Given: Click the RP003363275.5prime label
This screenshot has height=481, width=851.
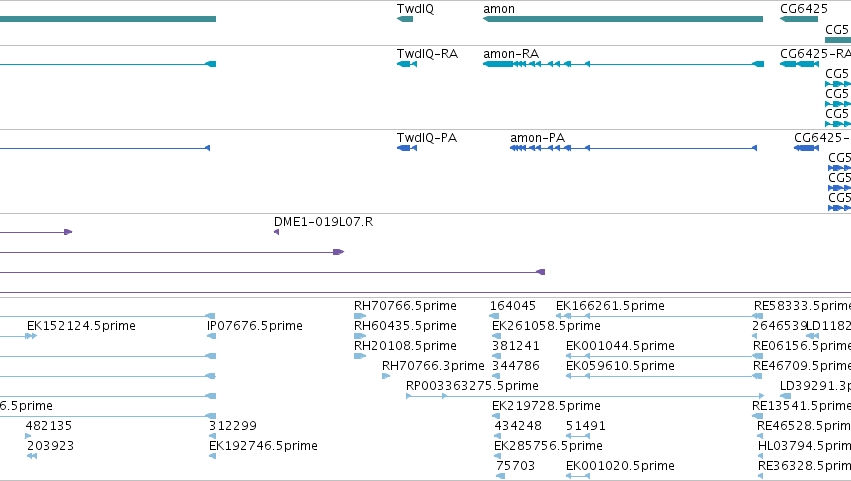Looking at the screenshot, I should click(x=472, y=386).
